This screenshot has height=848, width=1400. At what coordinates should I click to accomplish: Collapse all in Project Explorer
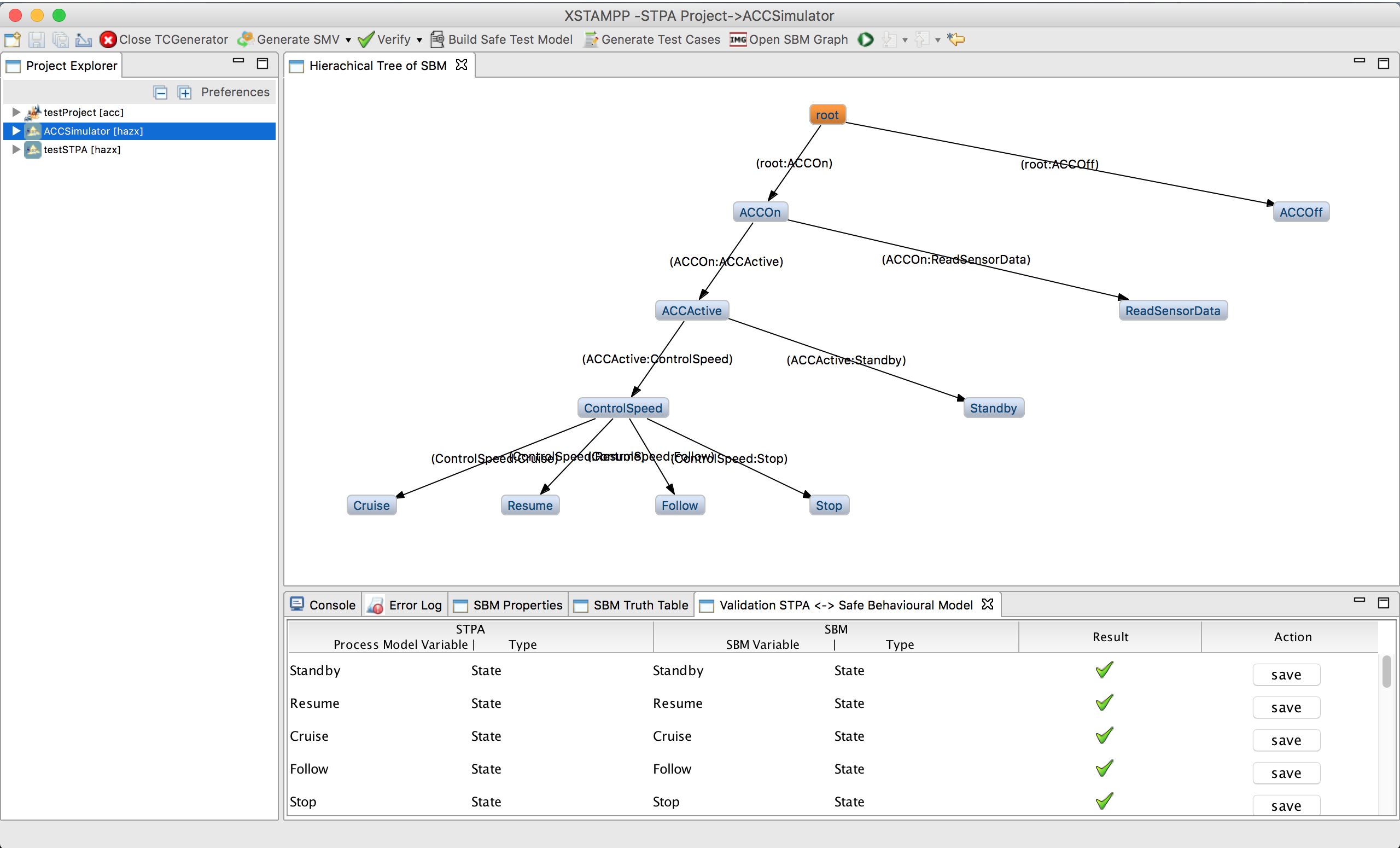161,92
